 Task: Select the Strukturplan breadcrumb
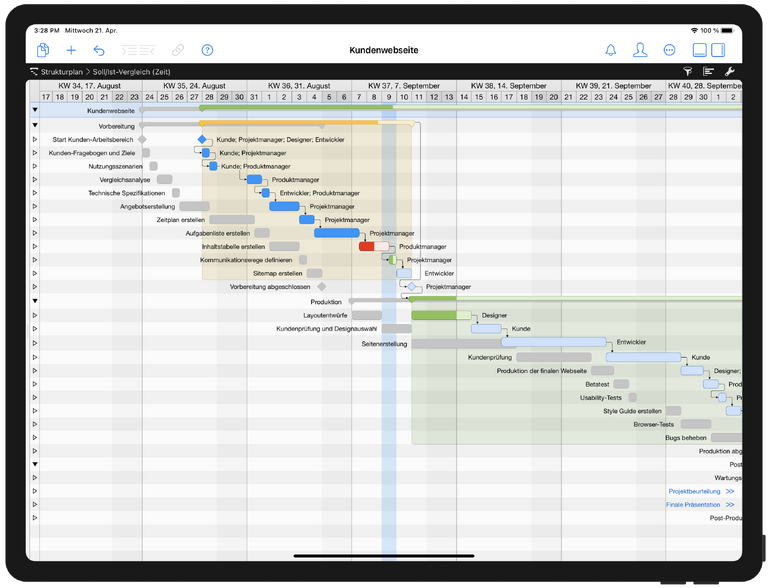[x=62, y=72]
